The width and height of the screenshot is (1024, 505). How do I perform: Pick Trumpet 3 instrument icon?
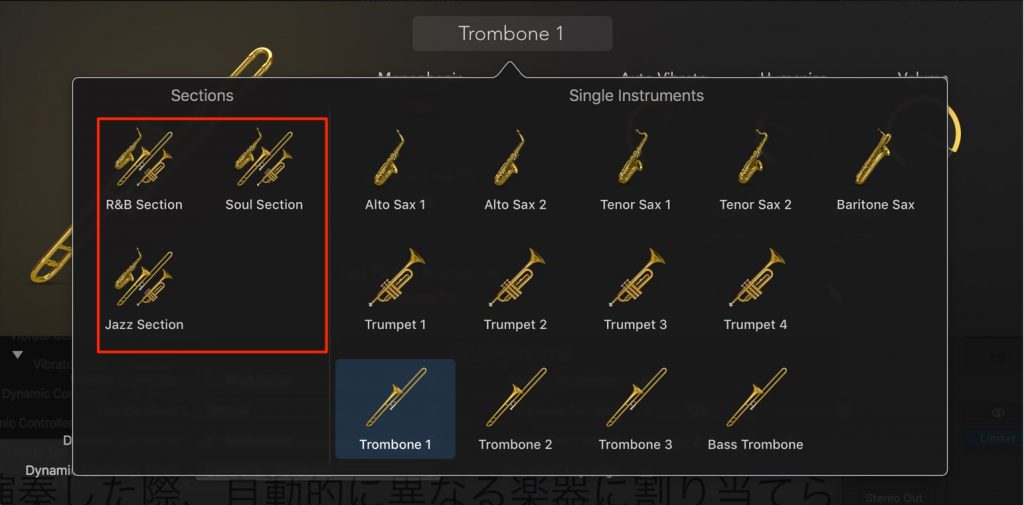(x=635, y=289)
